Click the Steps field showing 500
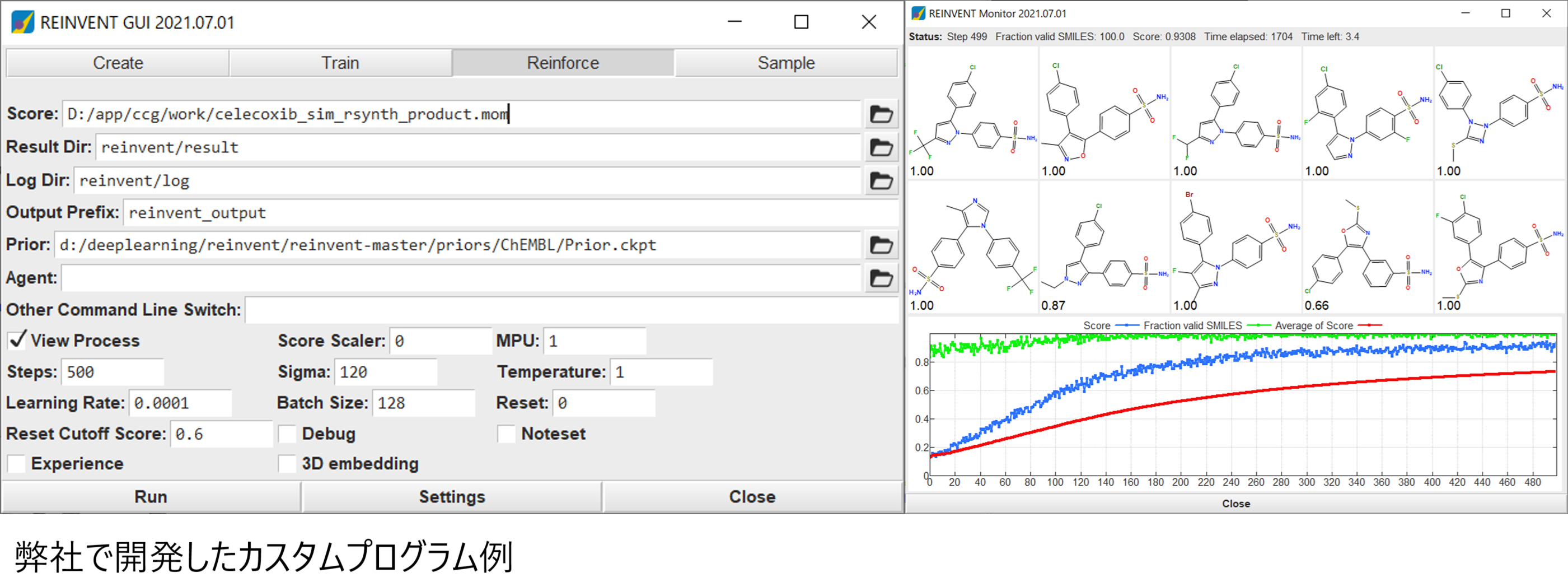This screenshot has height=582, width=1568. (112, 372)
